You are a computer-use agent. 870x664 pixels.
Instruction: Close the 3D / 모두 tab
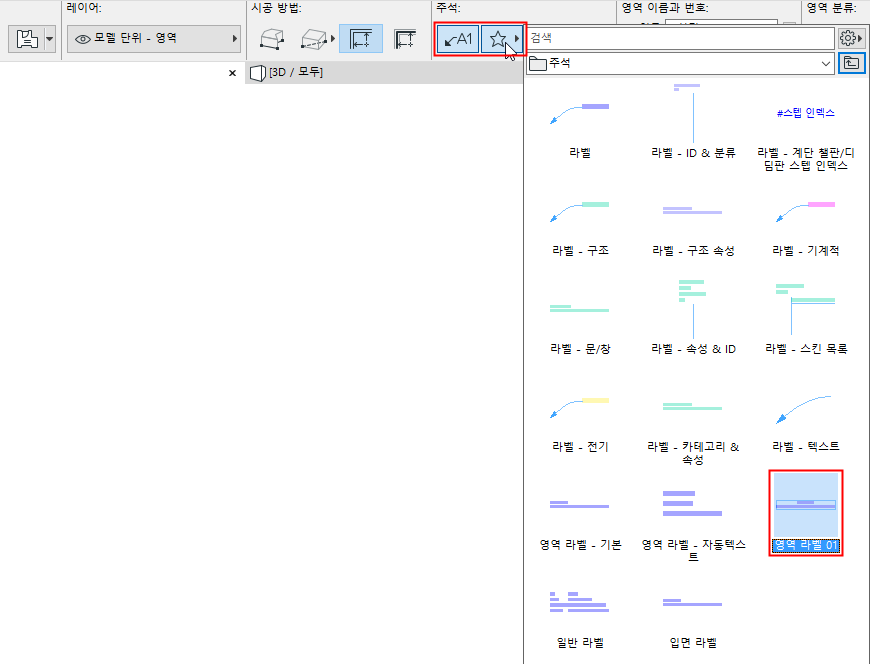pyautogui.click(x=232, y=73)
